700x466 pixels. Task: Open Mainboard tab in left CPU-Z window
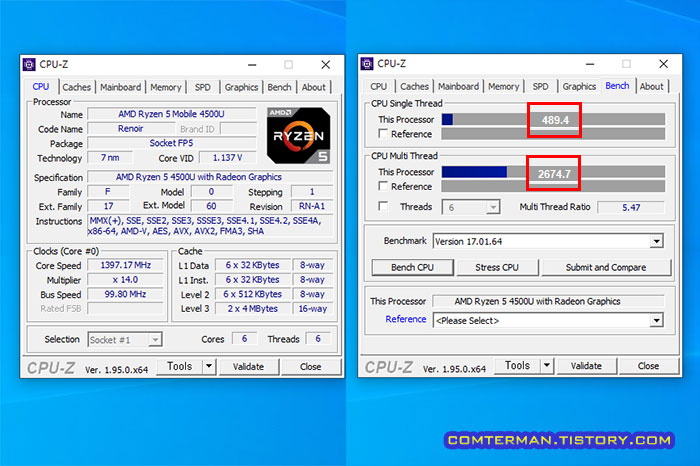(120, 87)
